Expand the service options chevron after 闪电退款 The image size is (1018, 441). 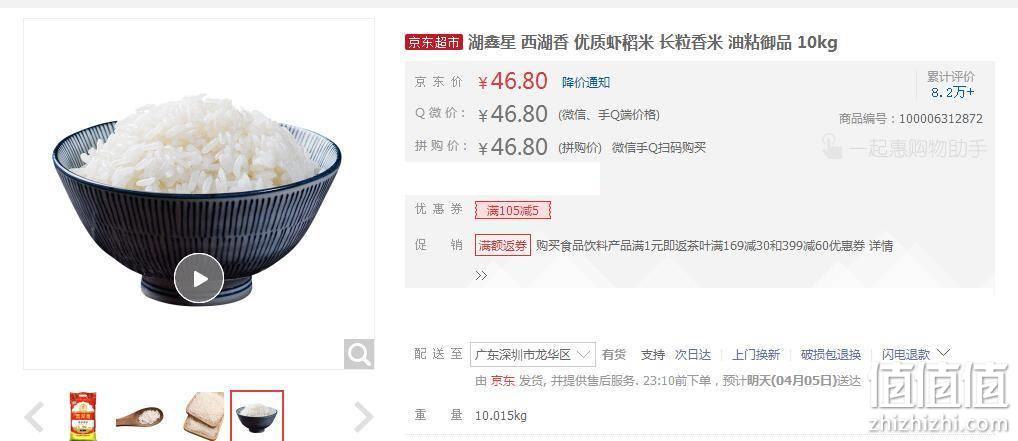(x=943, y=353)
